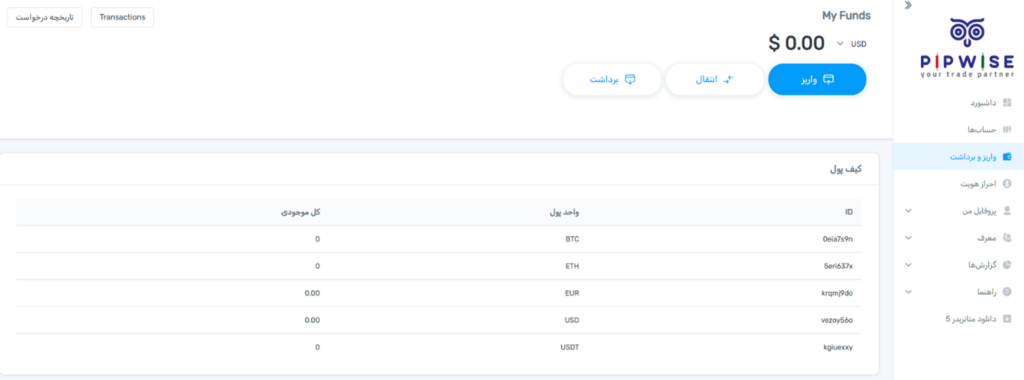Click the کیف پول wallet panel title
1024x380 pixels.
pos(845,169)
